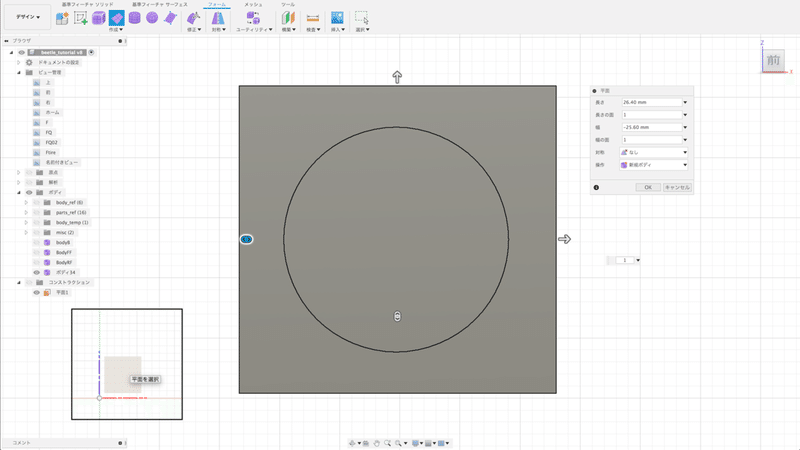Click the OK button in the plane dialog
The width and height of the screenshot is (800, 450).
[x=648, y=187]
